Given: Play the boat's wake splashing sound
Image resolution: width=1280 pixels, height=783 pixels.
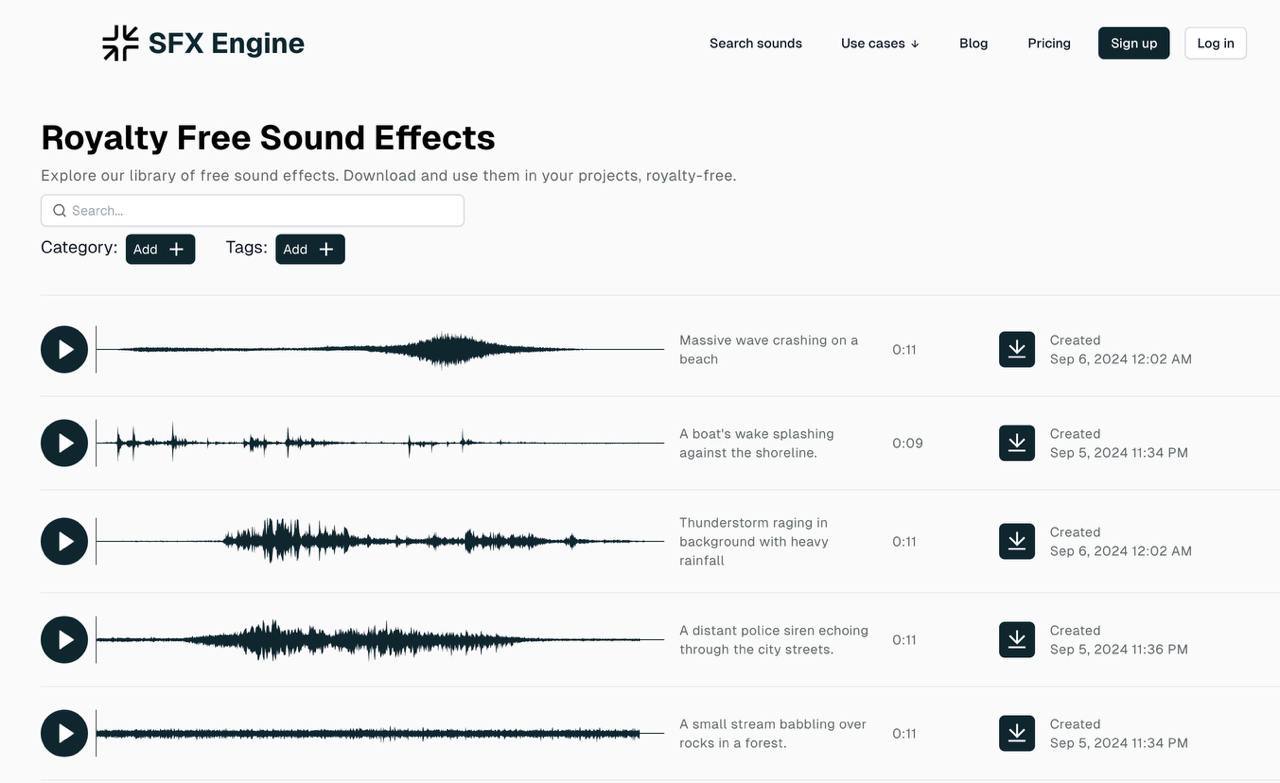Looking at the screenshot, I should [64, 443].
